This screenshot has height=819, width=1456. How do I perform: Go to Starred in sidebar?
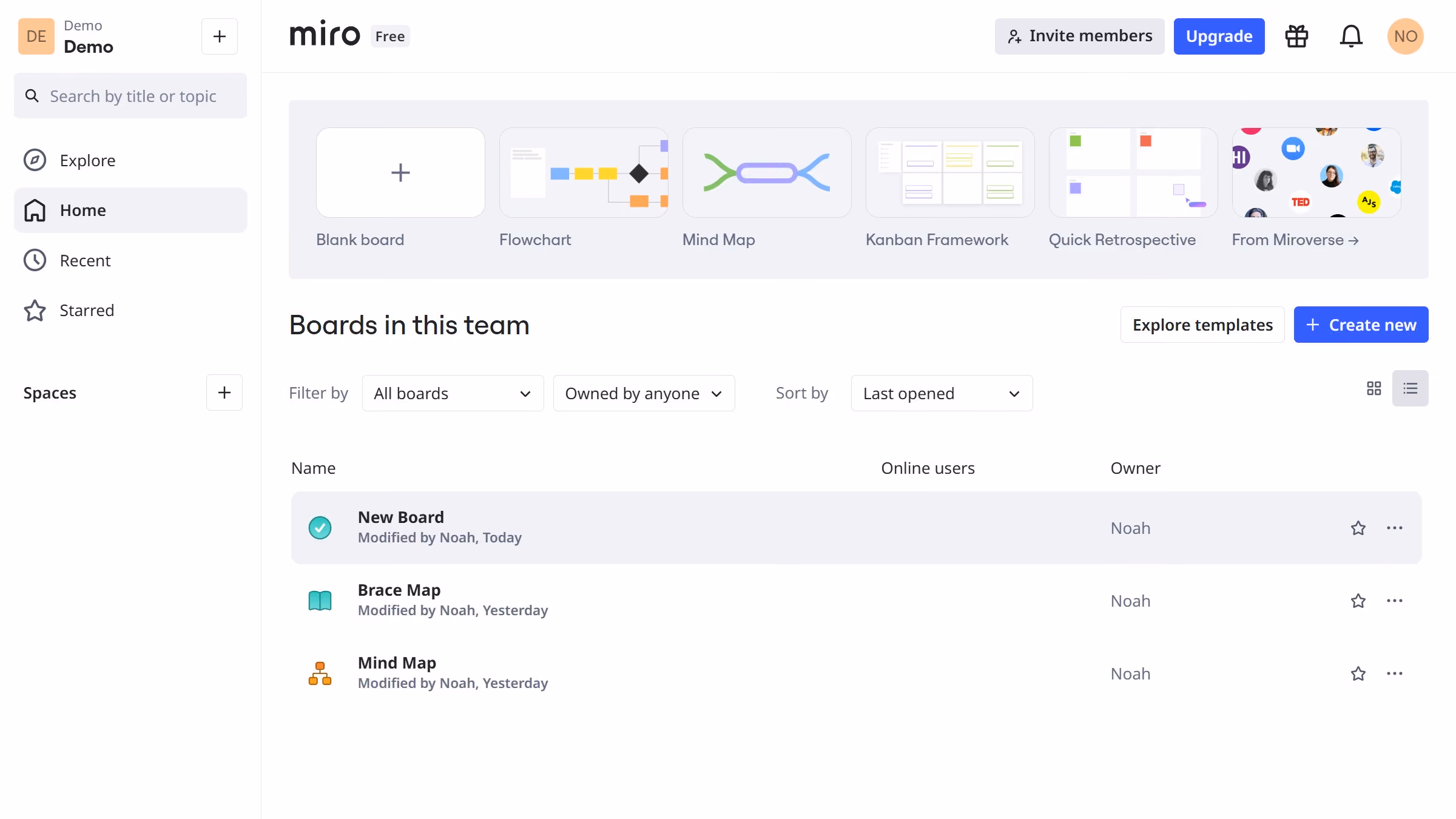130,311
